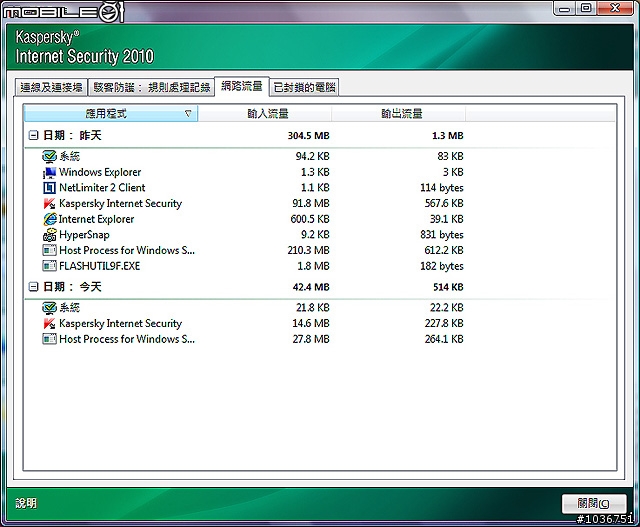
Task: Click the 39.1 KB output value
Action: pyautogui.click(x=447, y=219)
